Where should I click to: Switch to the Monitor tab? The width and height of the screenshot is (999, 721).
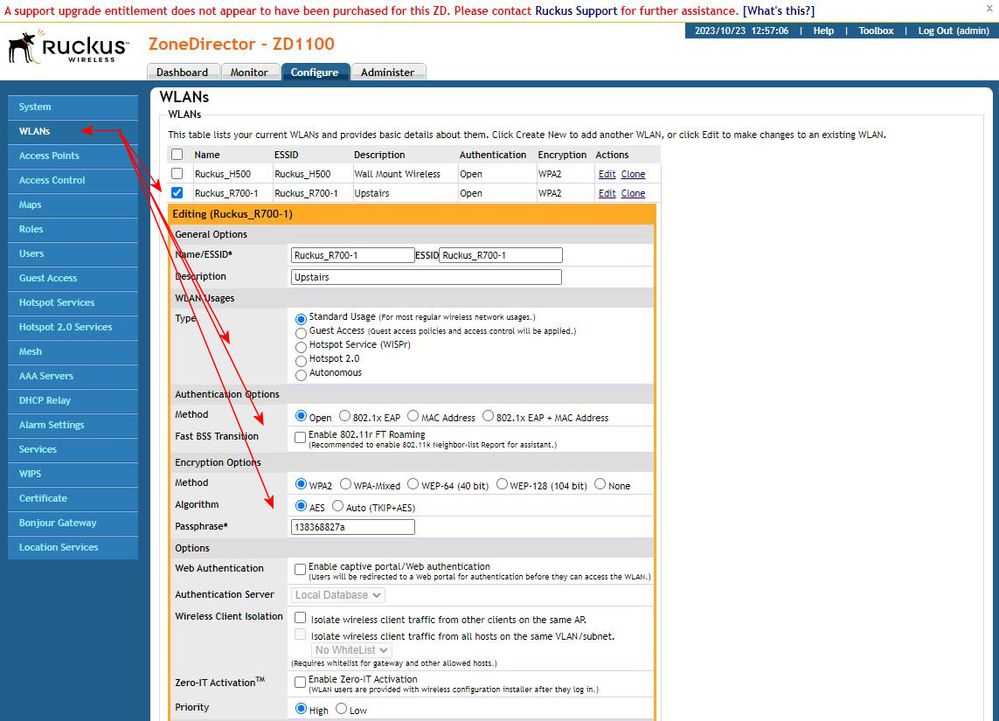249,72
